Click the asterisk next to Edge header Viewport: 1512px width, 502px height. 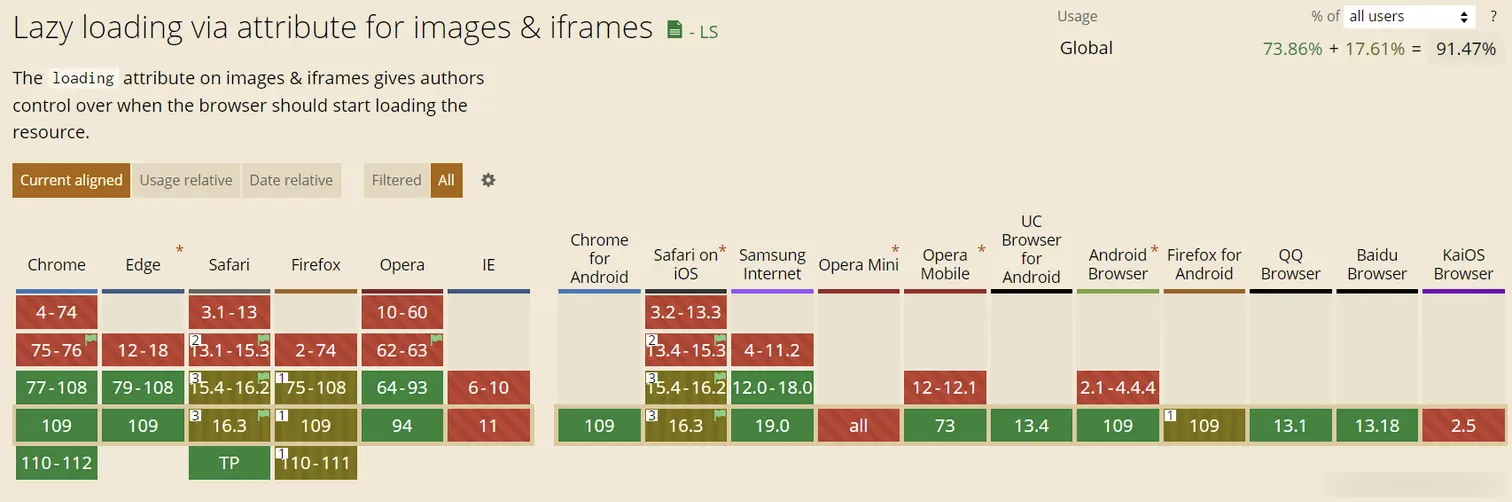[x=180, y=250]
